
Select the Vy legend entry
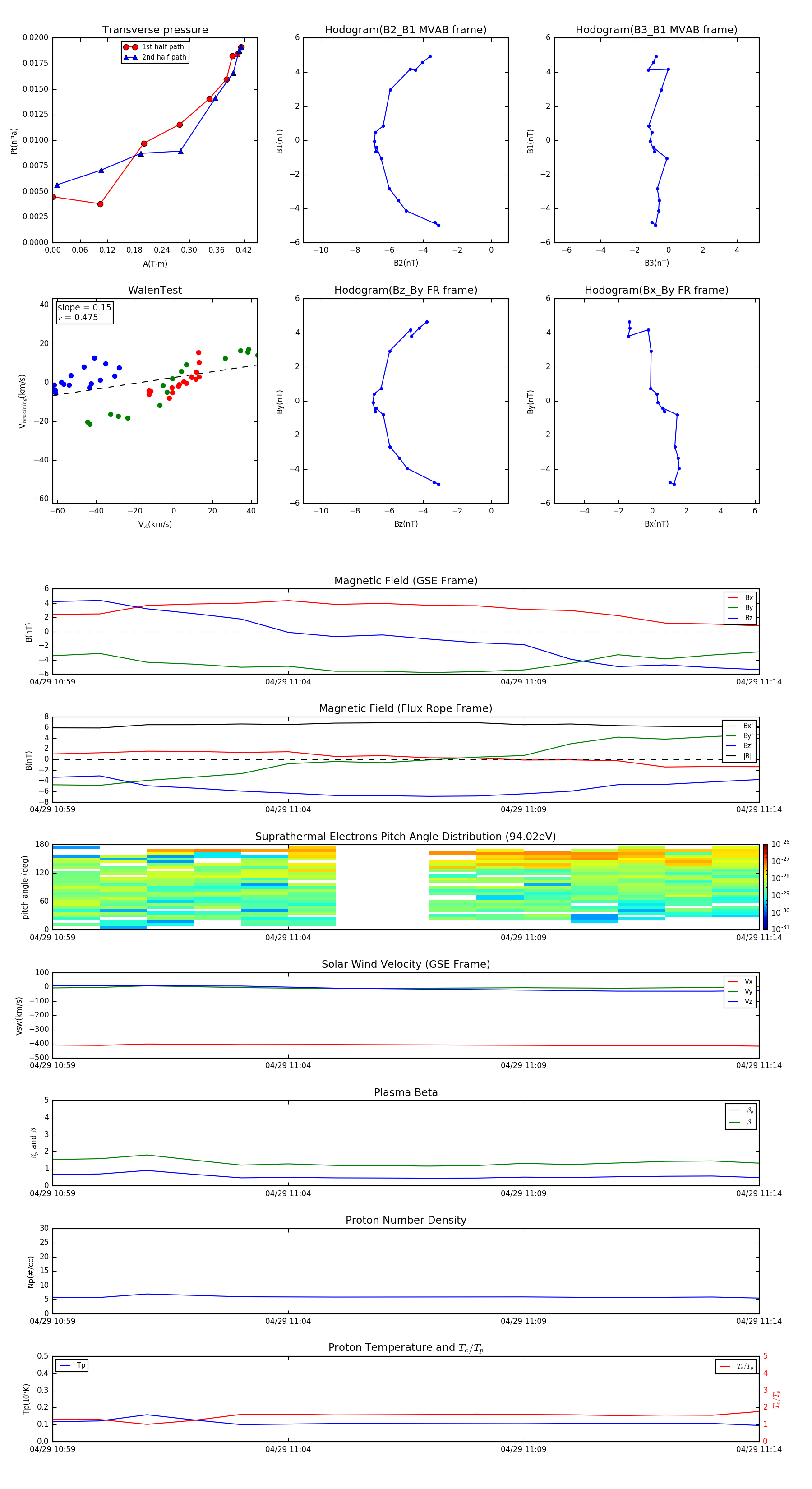740,991
